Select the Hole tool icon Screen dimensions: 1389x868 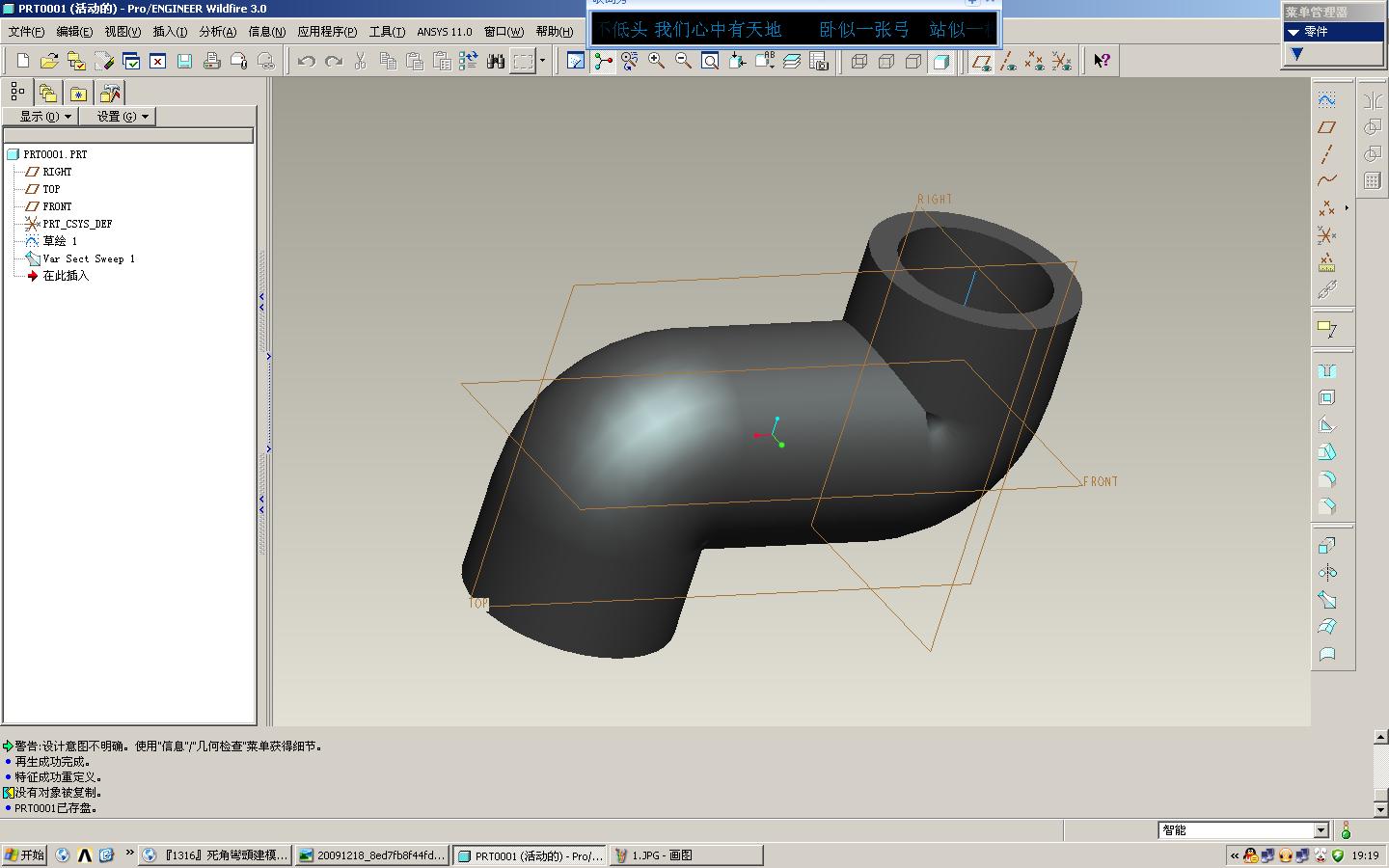pyautogui.click(x=1327, y=371)
